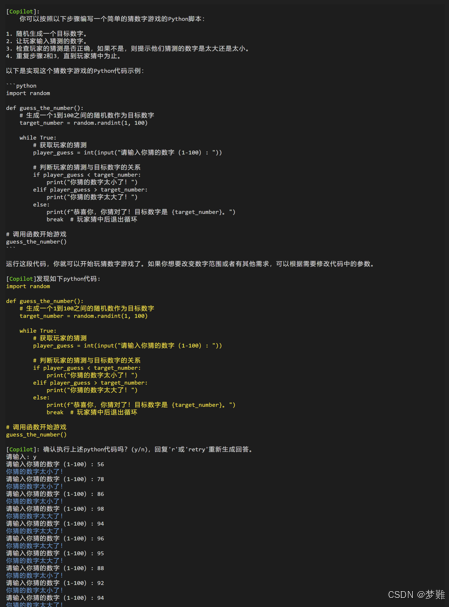
Task: Select the line '1. 随机生成一个目标数字。'
Action: click(x=46, y=34)
